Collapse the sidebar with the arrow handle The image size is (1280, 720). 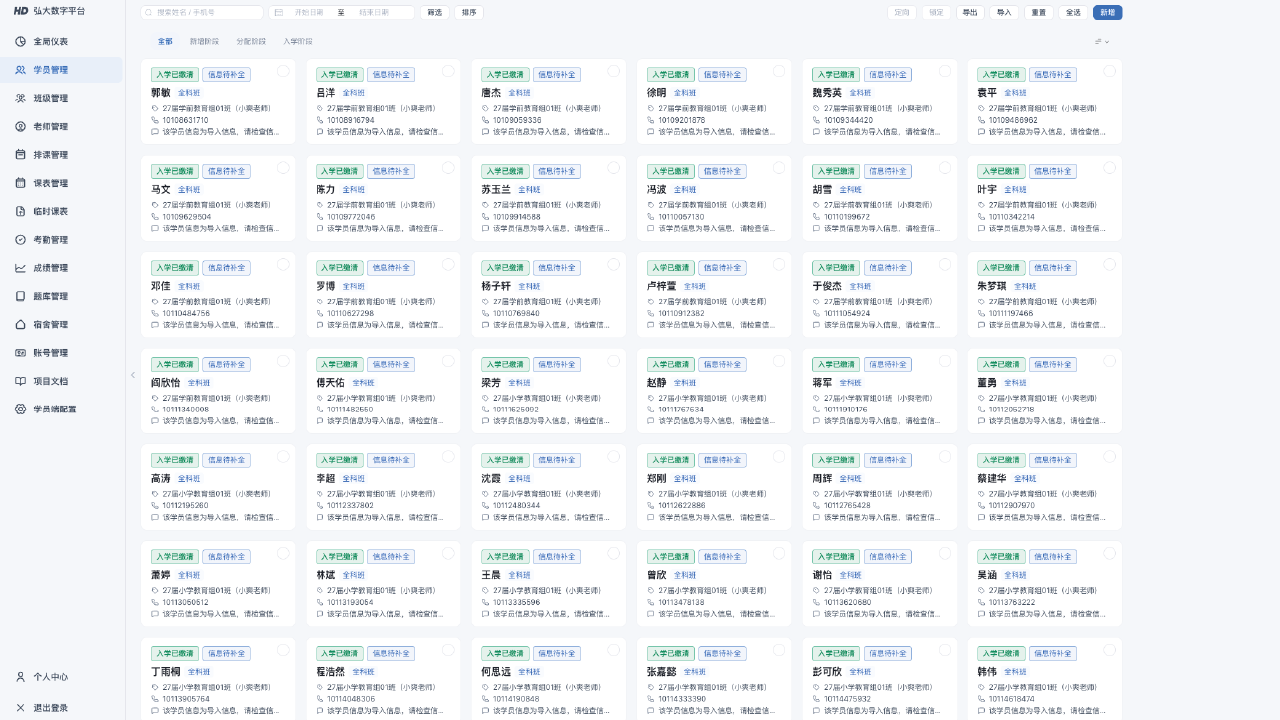coord(133,375)
